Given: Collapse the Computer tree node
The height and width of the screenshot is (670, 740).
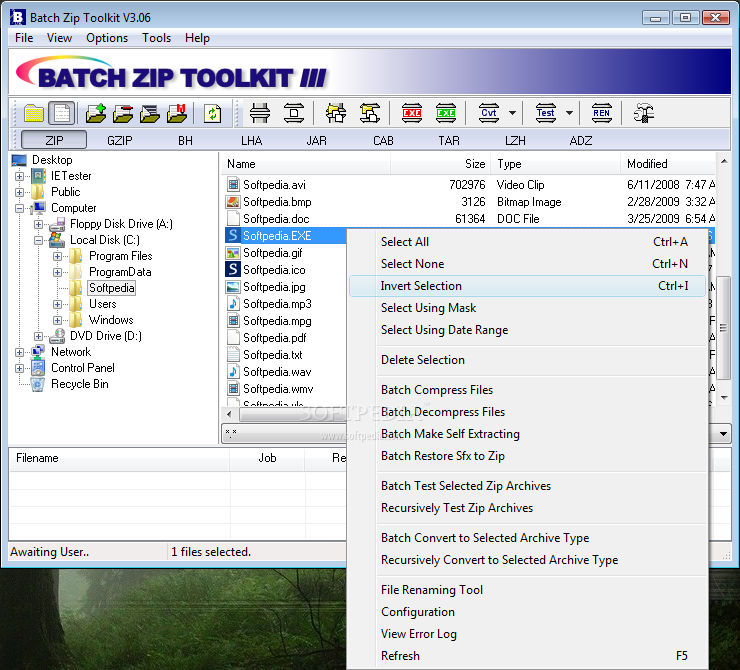Looking at the screenshot, I should 19,208.
